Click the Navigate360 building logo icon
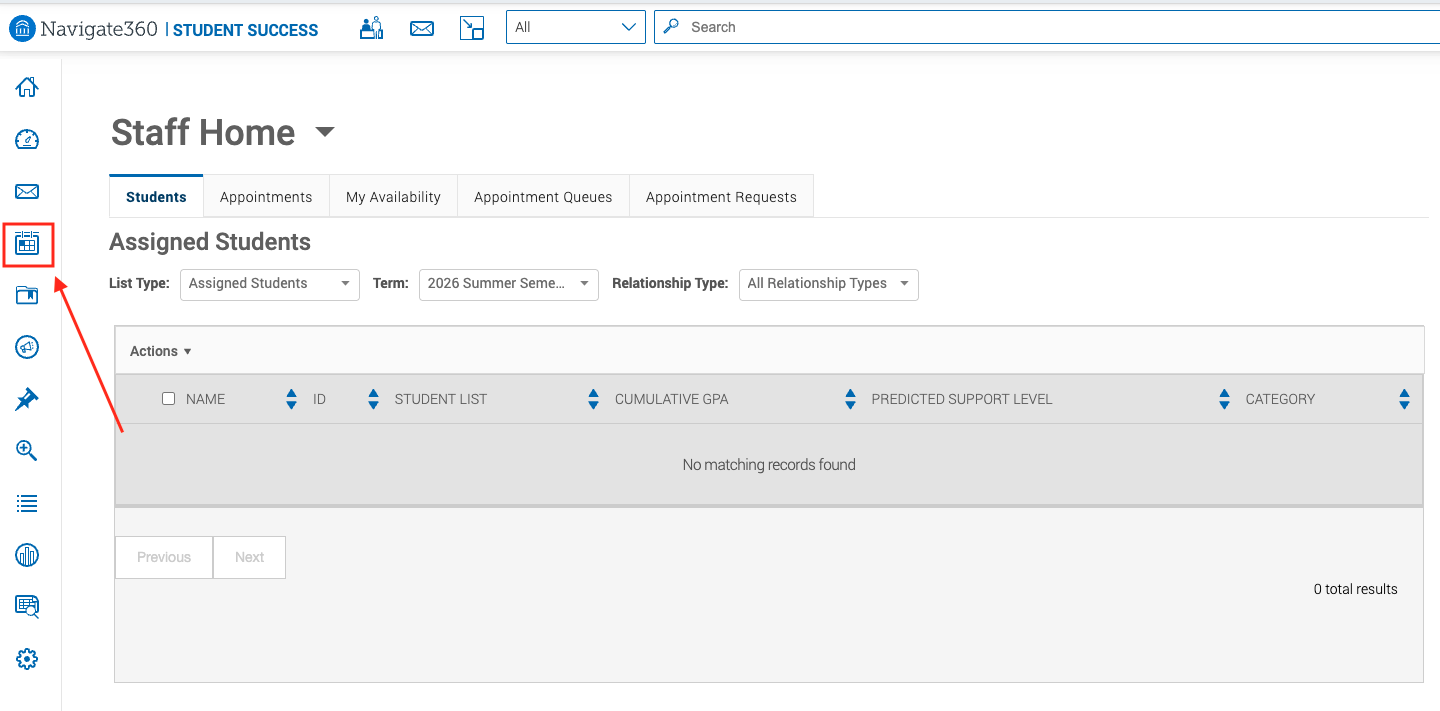Viewport: 1440px width, 711px height. [x=21, y=29]
